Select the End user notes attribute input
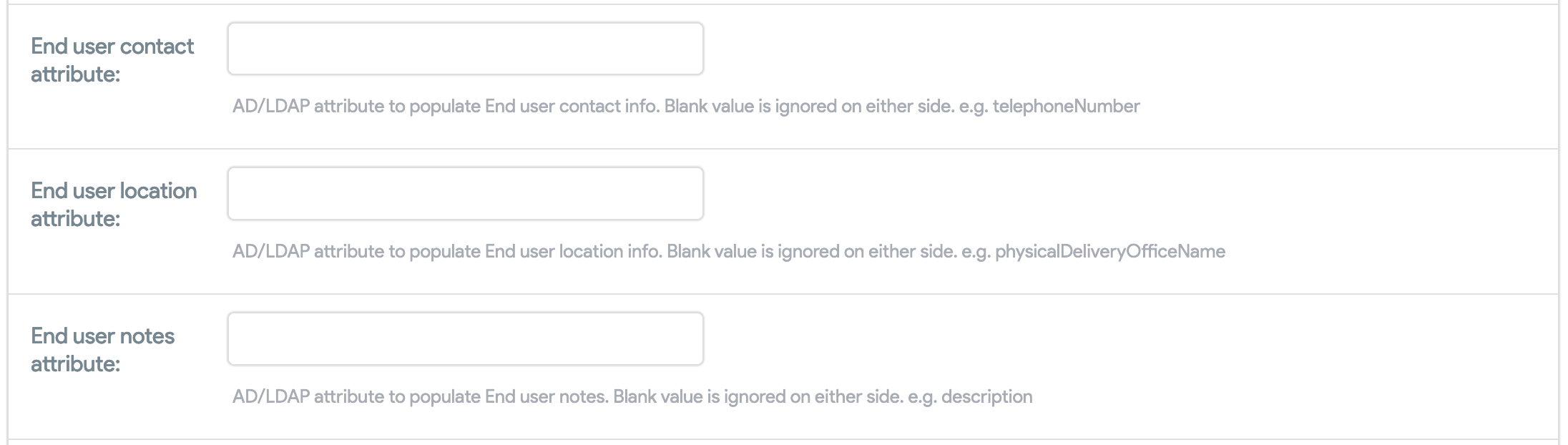Viewport: 1568px width, 445px height. click(465, 338)
